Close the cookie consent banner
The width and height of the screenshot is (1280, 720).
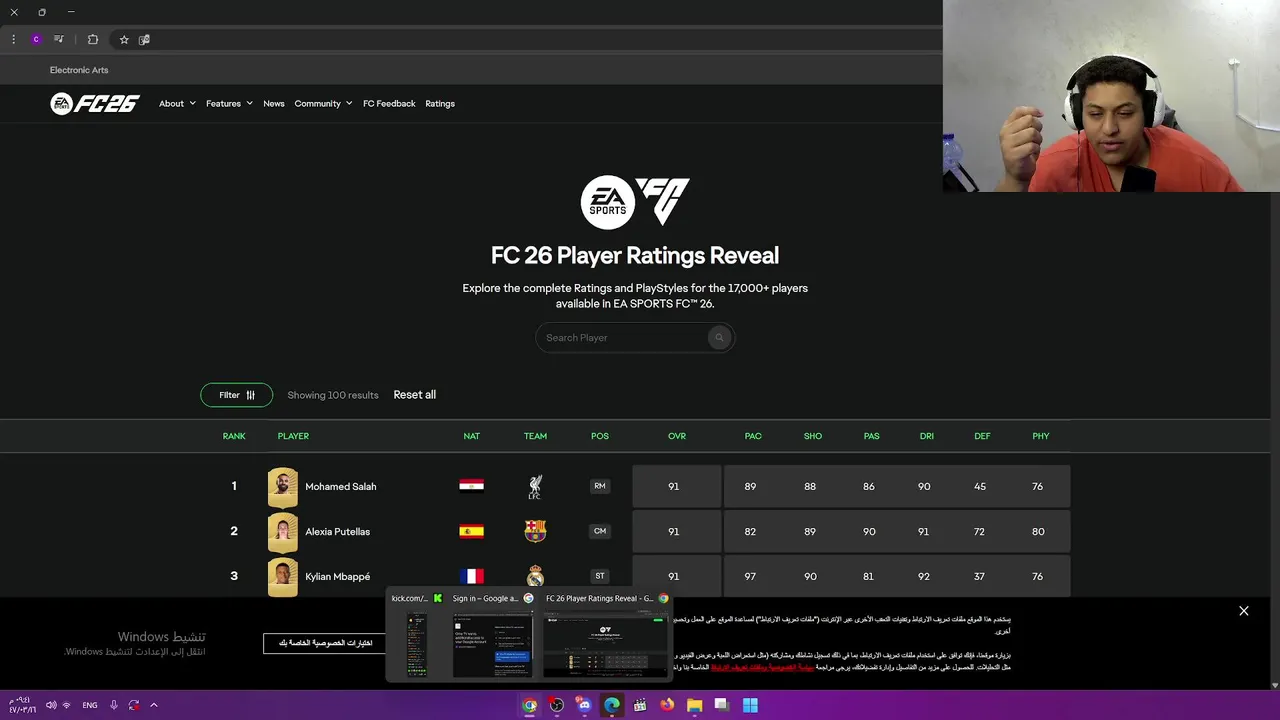click(1244, 611)
